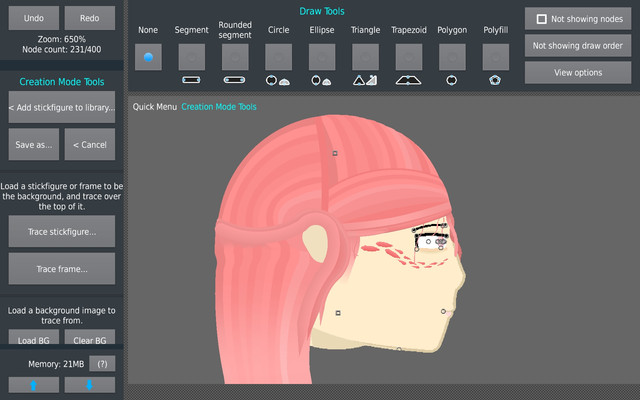This screenshot has width=640, height=400.
Task: Click the blue up arrow button
Action: pyautogui.click(x=33, y=385)
